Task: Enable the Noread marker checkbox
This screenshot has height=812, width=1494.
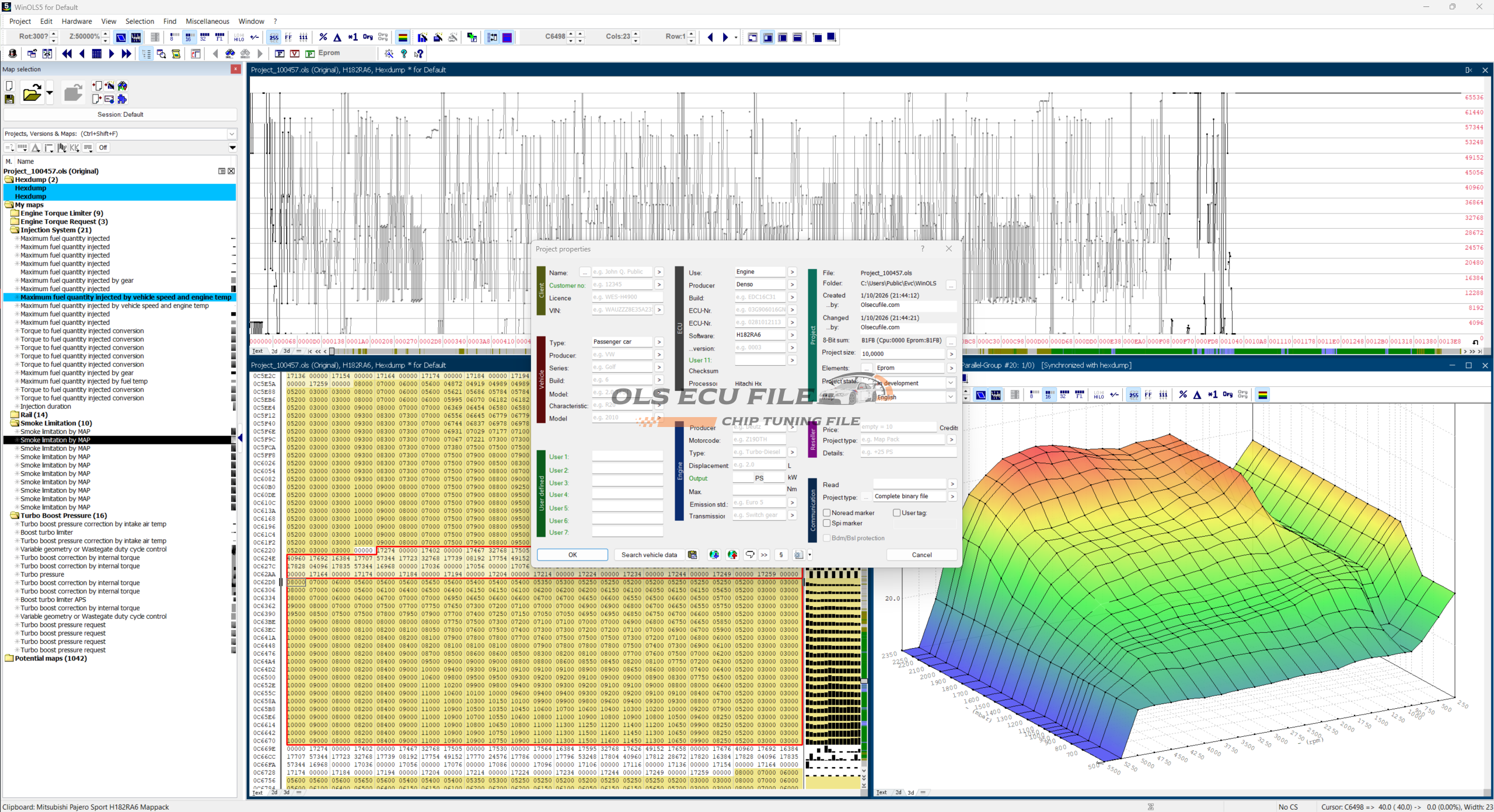Action: click(x=827, y=513)
